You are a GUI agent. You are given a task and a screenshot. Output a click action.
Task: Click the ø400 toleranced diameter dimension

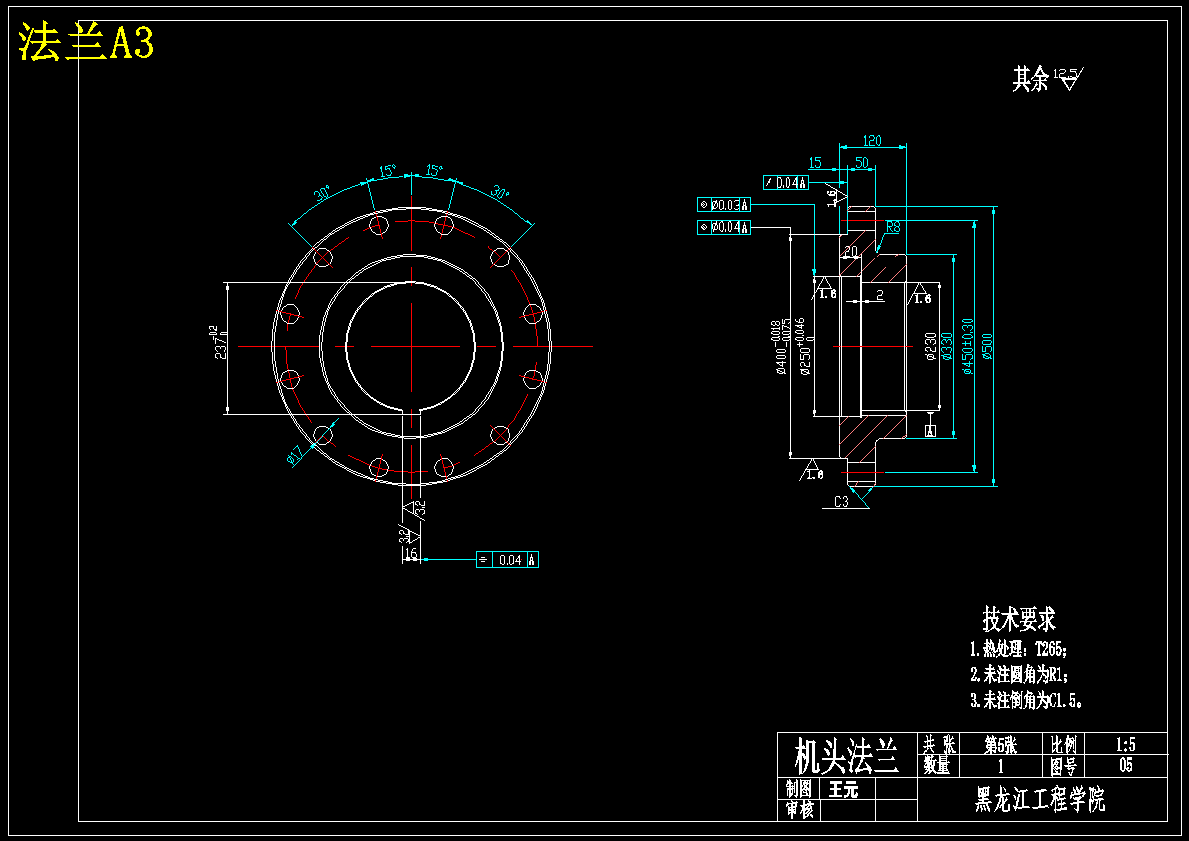pos(782,347)
